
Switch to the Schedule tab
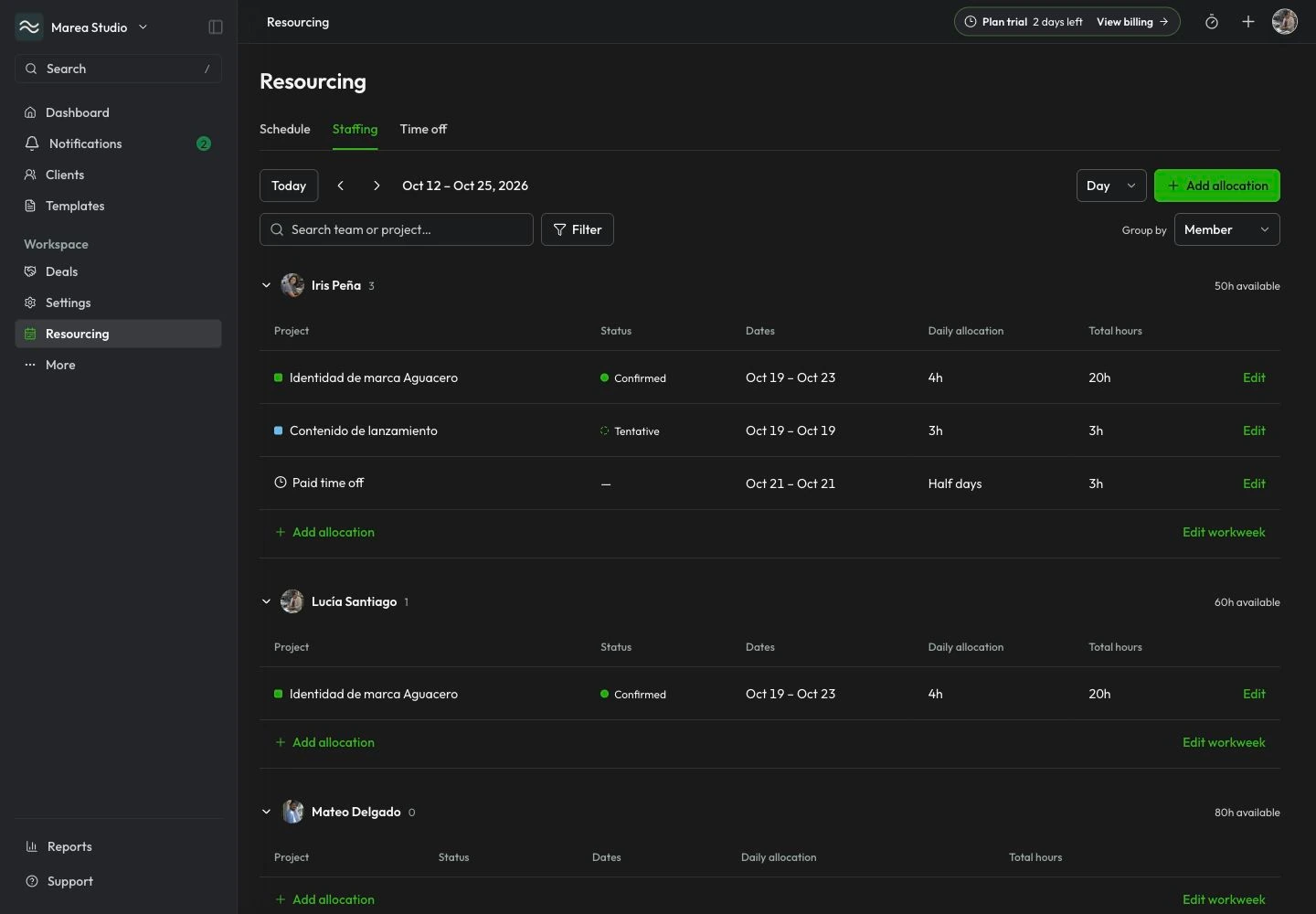click(285, 129)
